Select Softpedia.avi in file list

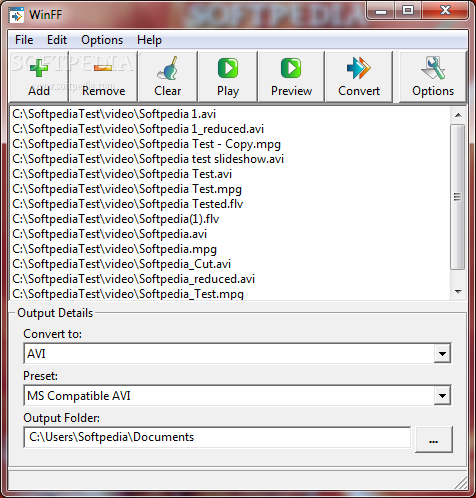click(x=110, y=234)
